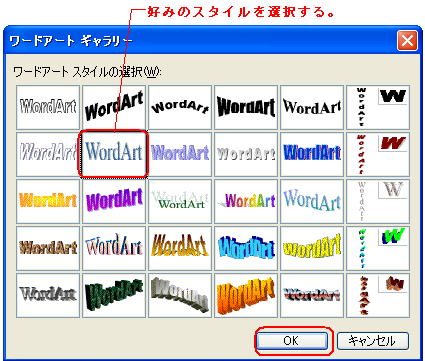Click the キャンセル button
This screenshot has width=425, height=361.
pos(373,341)
